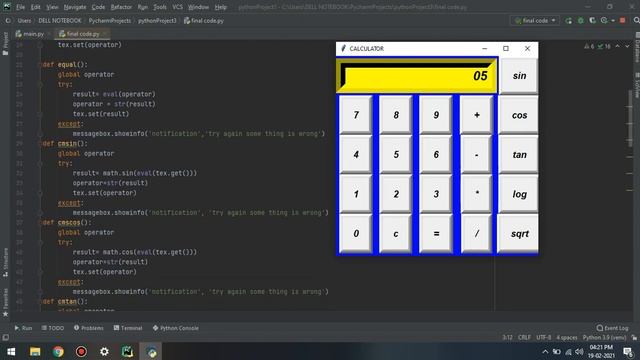Click the 4 spaces indent entry
Image resolution: width=640 pixels, height=360 pixels.
click(x=567, y=338)
